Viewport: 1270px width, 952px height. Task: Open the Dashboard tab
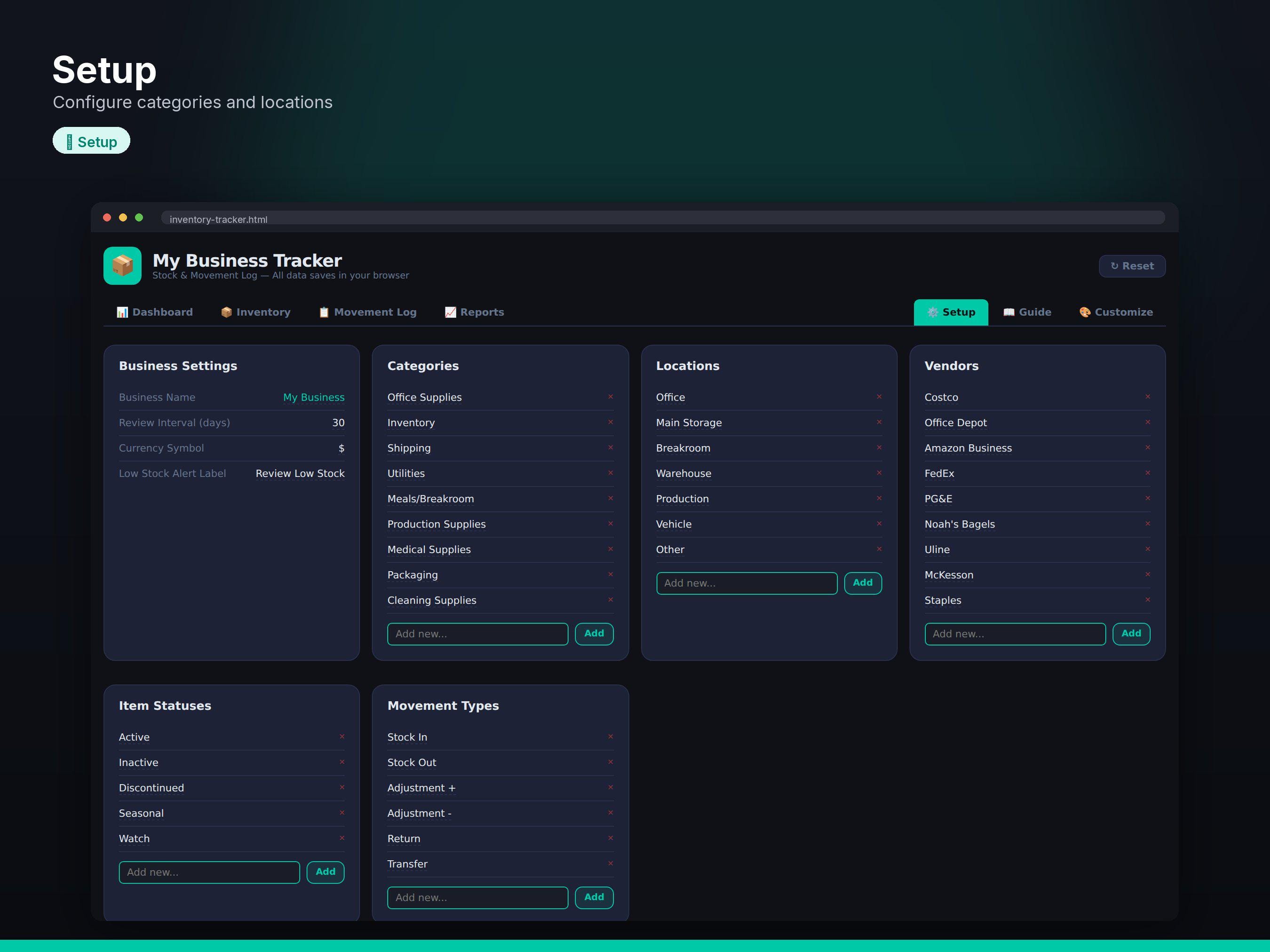[154, 312]
